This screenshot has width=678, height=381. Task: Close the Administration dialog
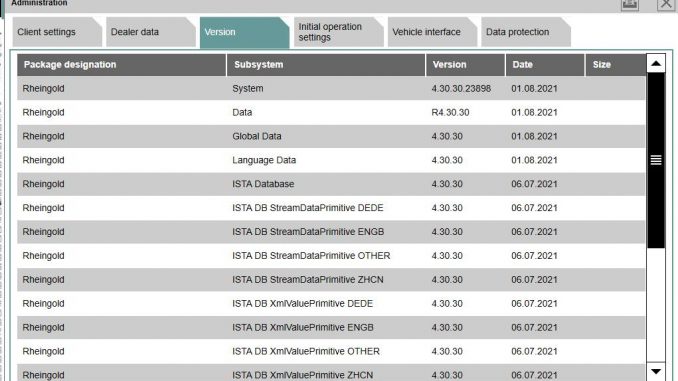666,4
